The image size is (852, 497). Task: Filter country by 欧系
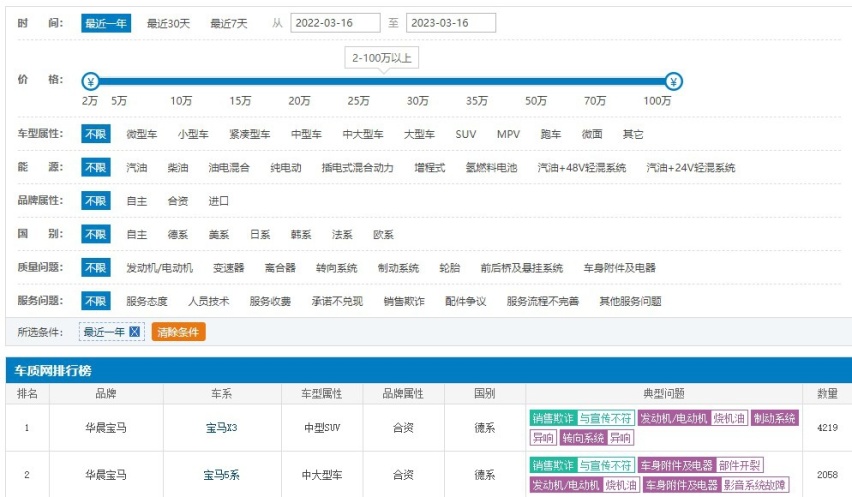tap(383, 235)
